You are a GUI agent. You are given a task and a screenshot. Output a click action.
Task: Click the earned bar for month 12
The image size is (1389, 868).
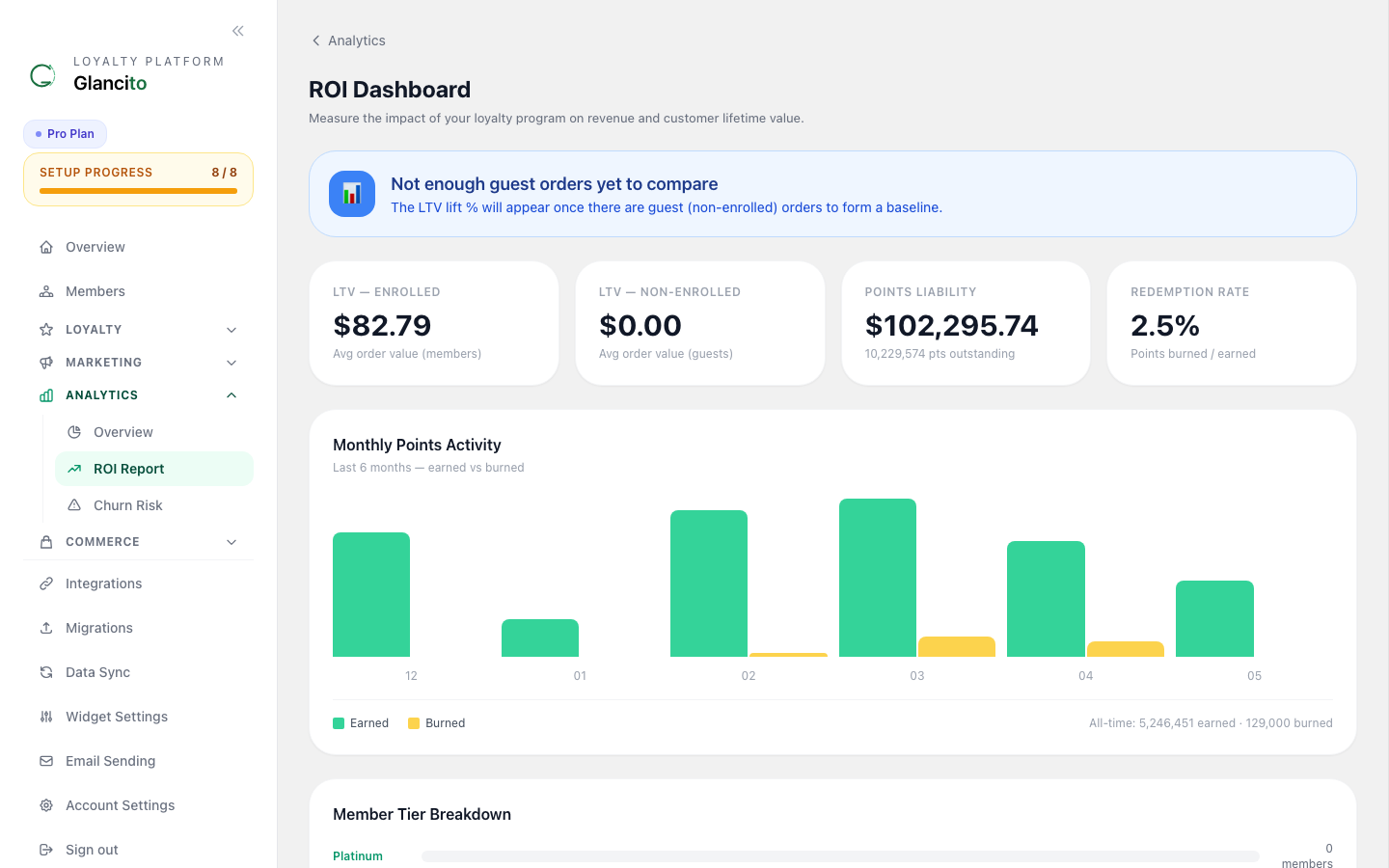click(371, 594)
